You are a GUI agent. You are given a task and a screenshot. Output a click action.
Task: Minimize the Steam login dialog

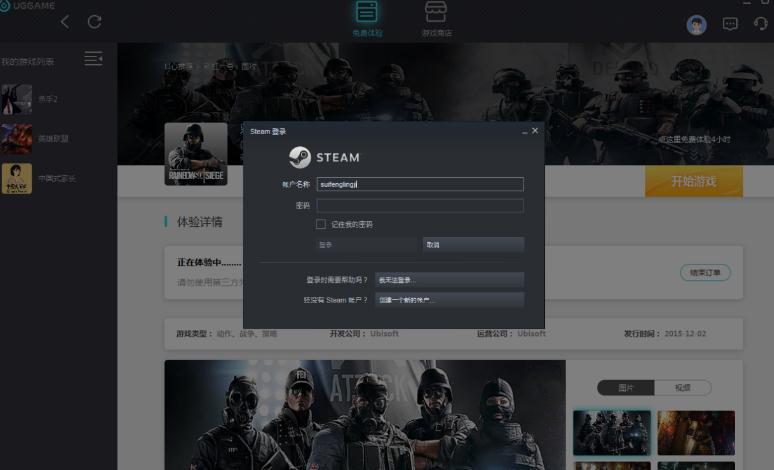click(x=524, y=131)
